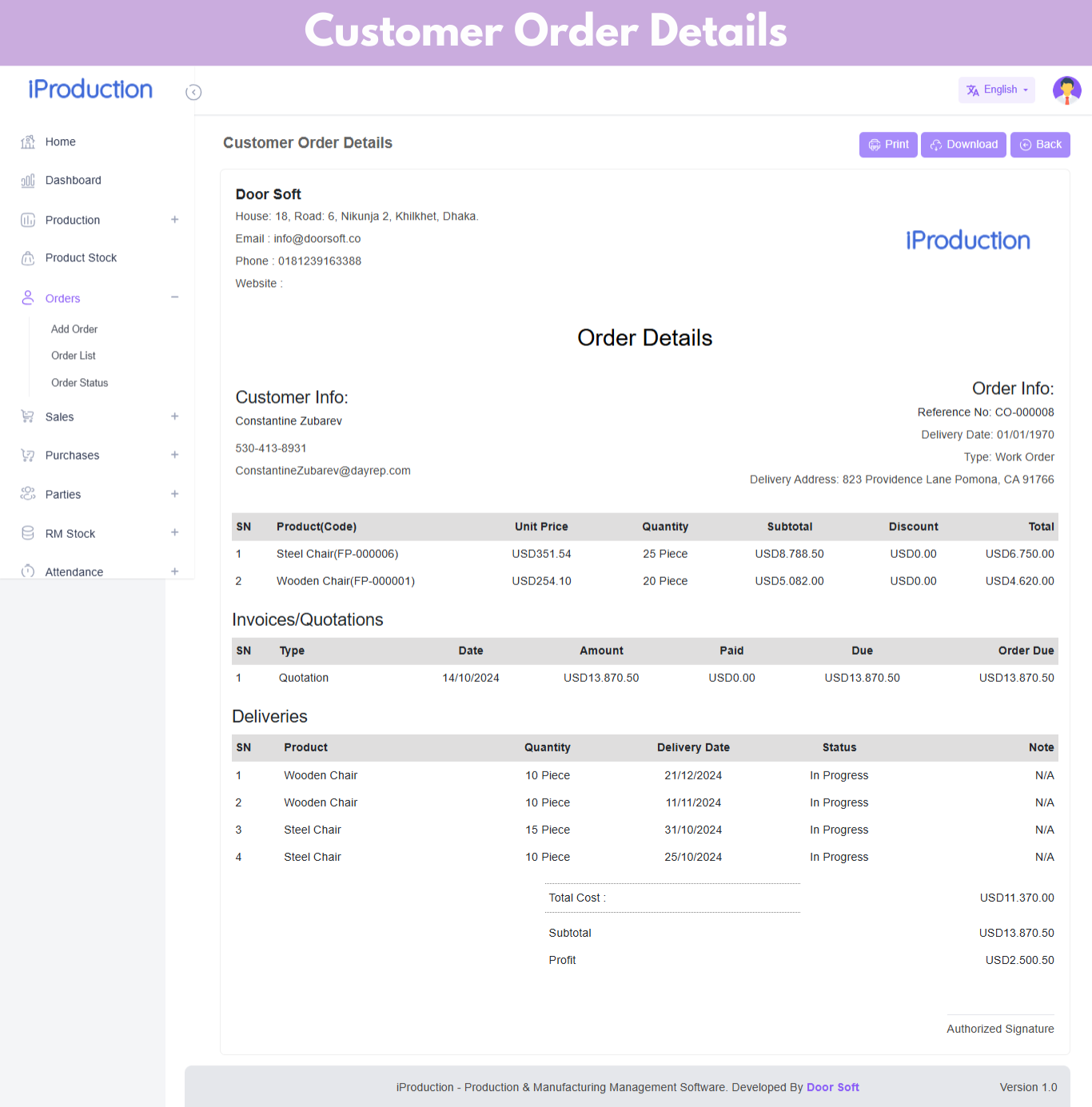The height and width of the screenshot is (1107, 1092).
Task: Open the user avatar profile menu
Action: (x=1066, y=90)
